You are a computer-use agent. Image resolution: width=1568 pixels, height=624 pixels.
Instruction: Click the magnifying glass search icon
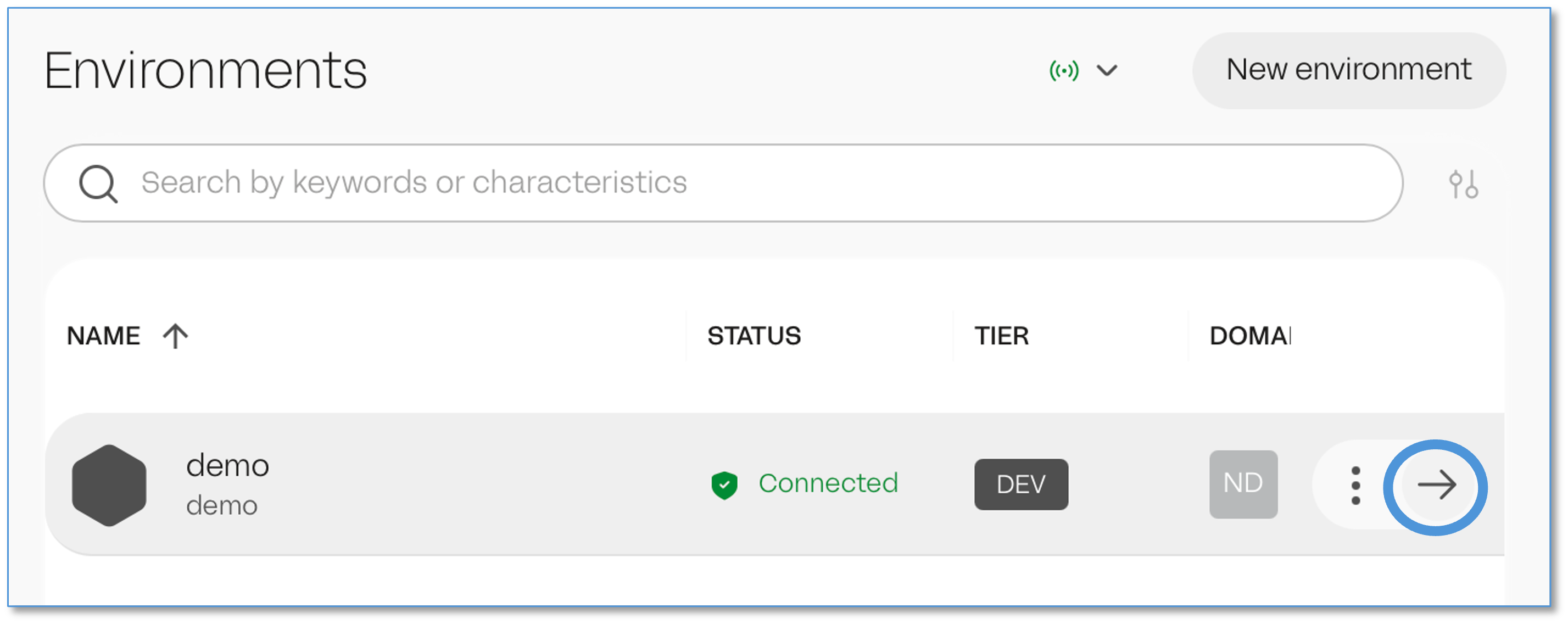(98, 183)
